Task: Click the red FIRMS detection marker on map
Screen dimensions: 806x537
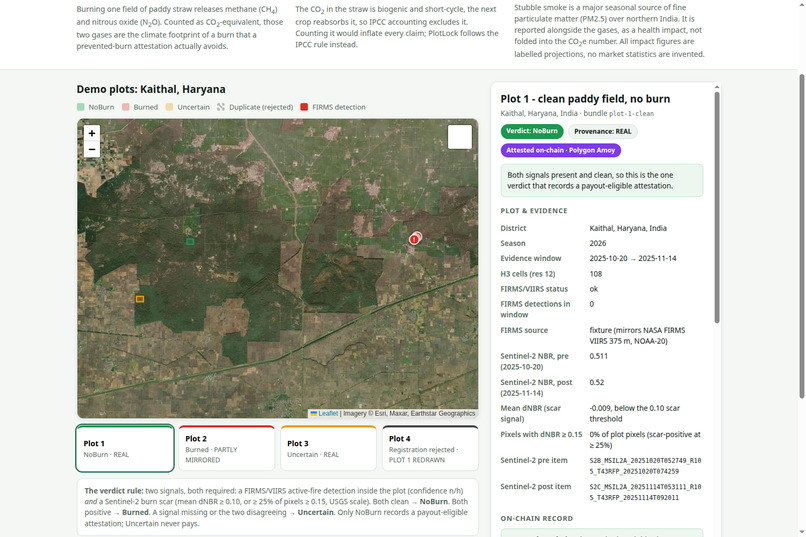Action: (x=414, y=239)
